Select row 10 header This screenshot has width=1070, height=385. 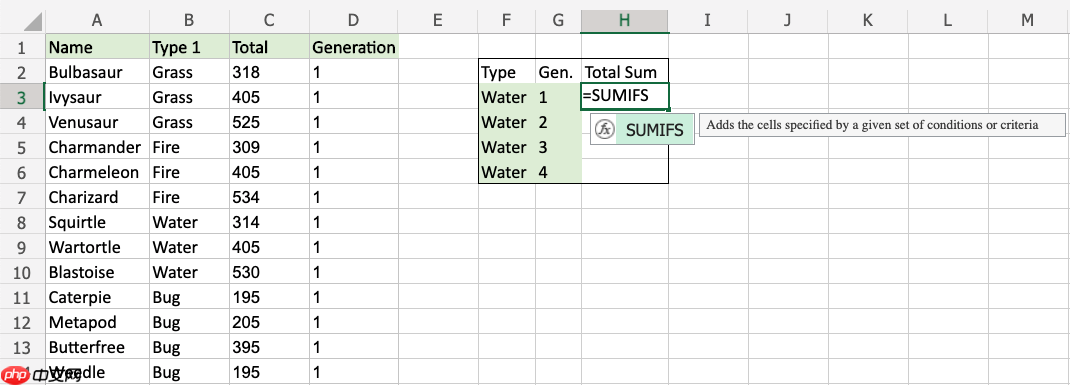(x=22, y=272)
